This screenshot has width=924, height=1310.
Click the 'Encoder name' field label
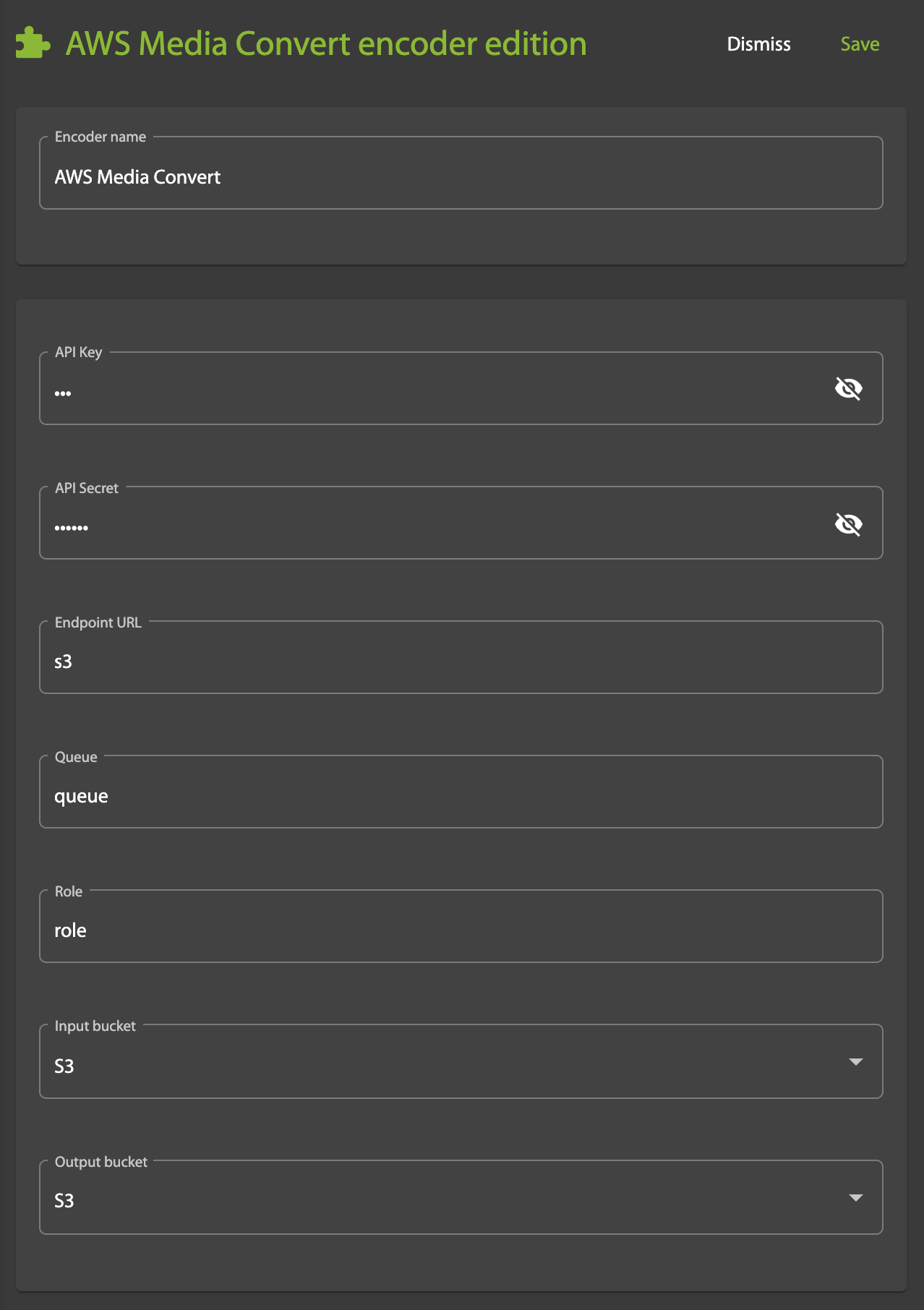tap(100, 137)
